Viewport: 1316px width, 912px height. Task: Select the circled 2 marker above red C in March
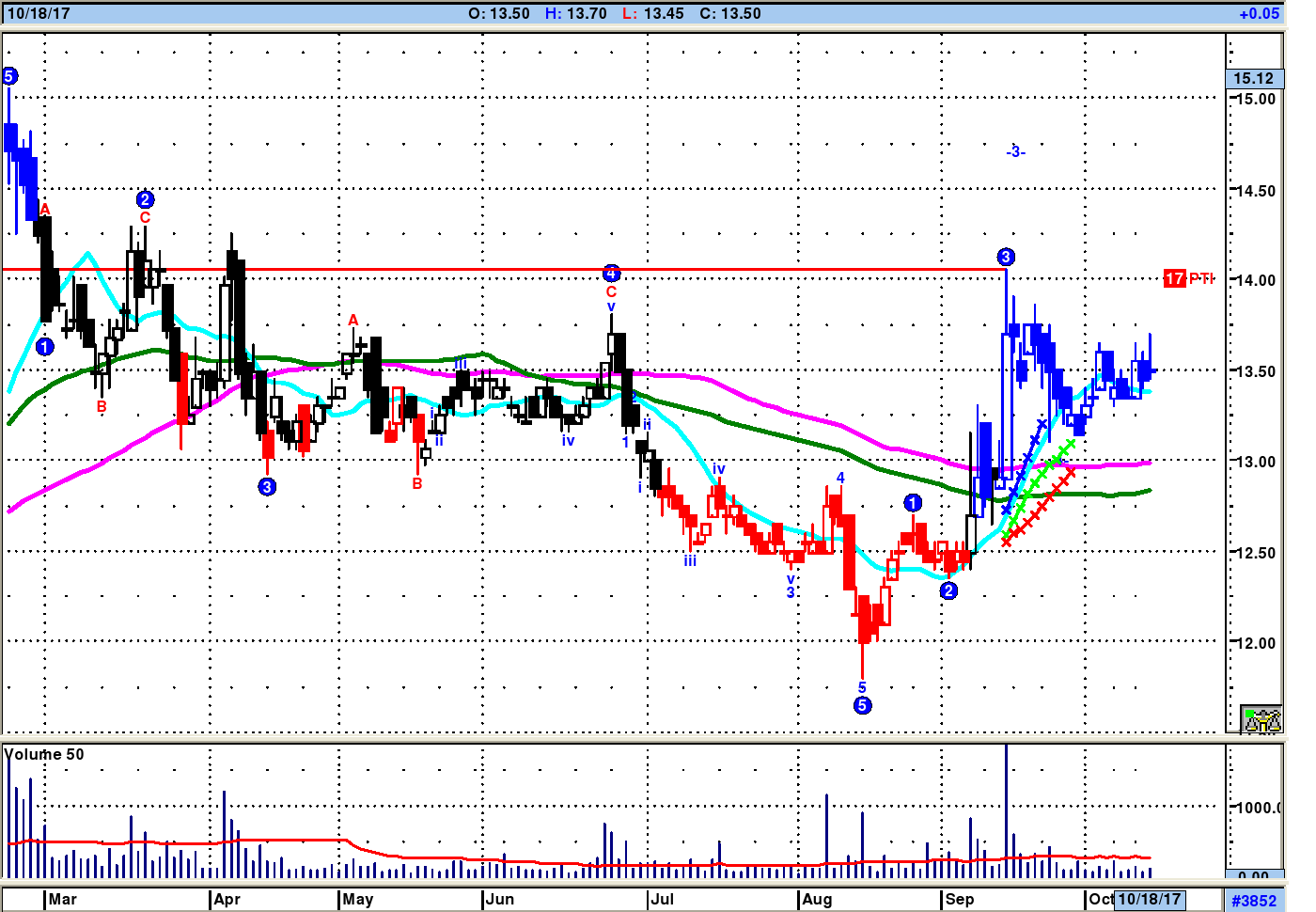point(145,199)
